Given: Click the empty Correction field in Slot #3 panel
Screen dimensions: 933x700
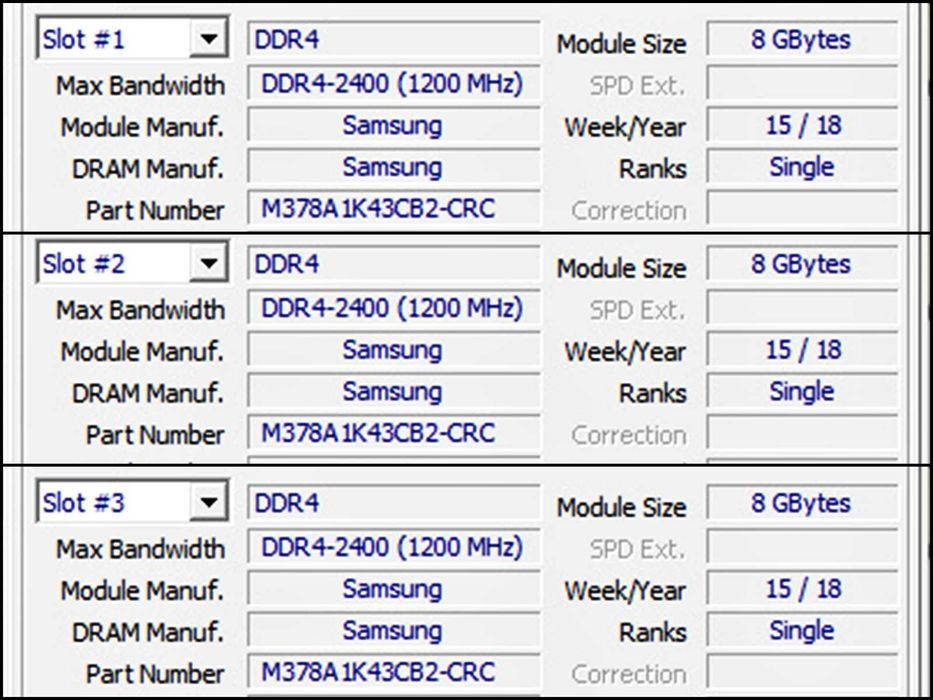Looking at the screenshot, I should coord(802,672).
